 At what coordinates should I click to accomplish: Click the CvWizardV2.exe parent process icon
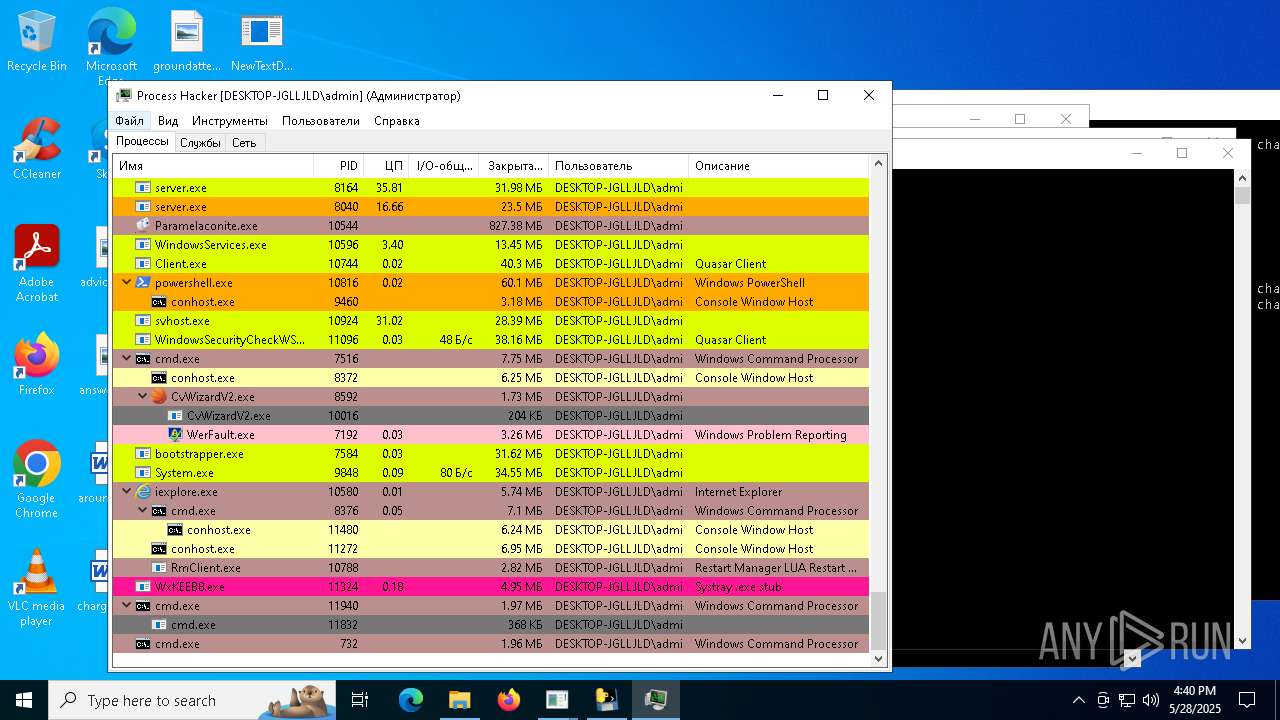point(159,397)
